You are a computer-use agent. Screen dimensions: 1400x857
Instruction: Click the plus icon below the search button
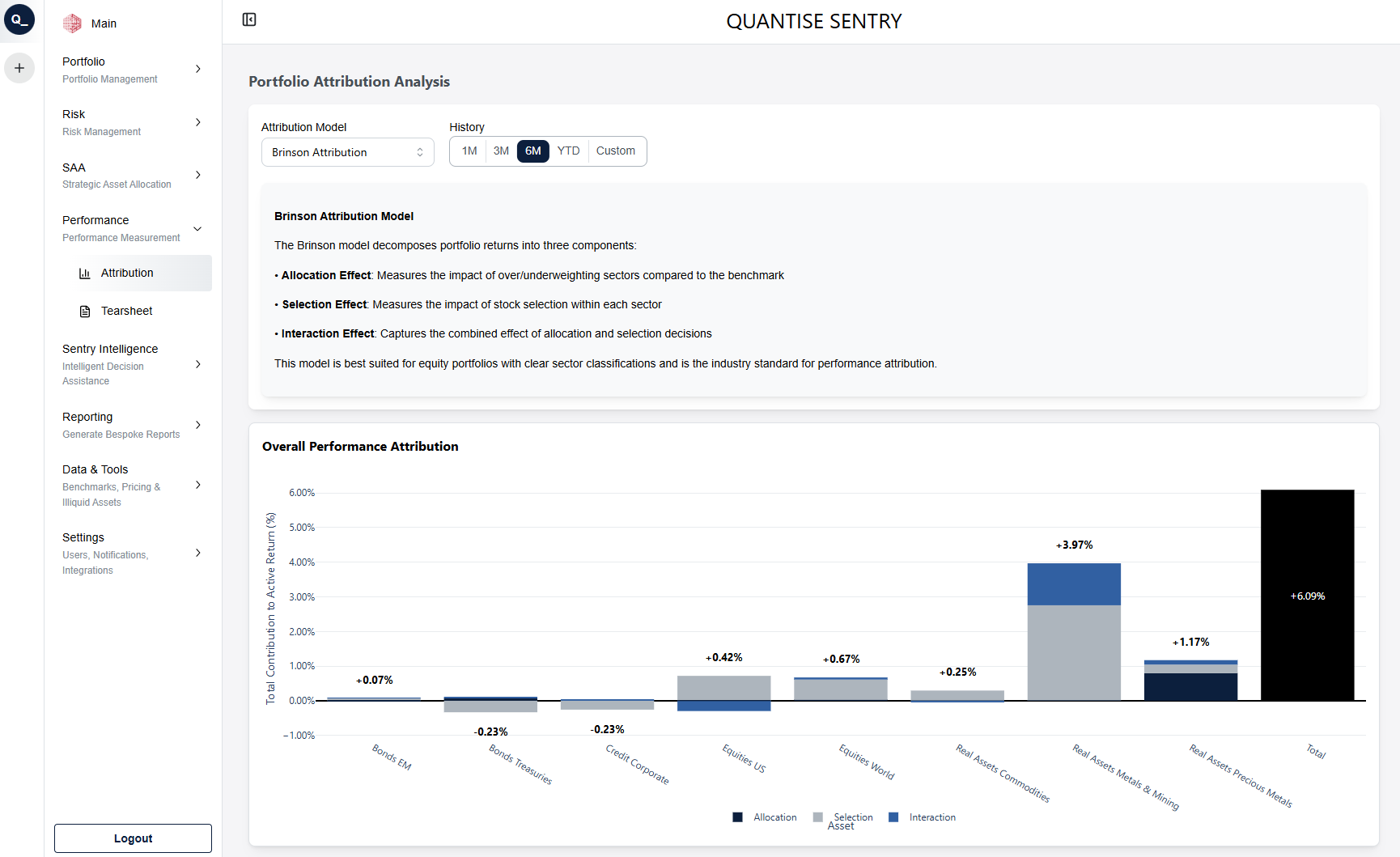click(19, 68)
